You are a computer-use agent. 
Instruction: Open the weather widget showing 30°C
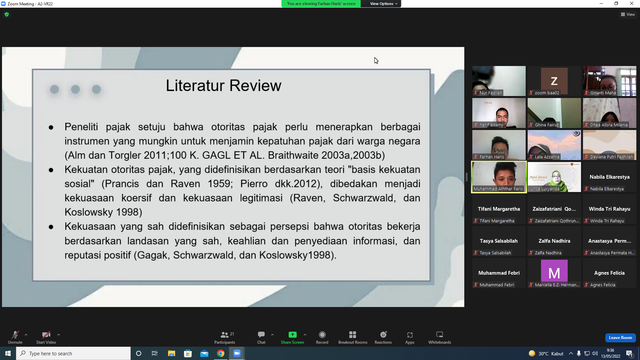(x=546, y=353)
